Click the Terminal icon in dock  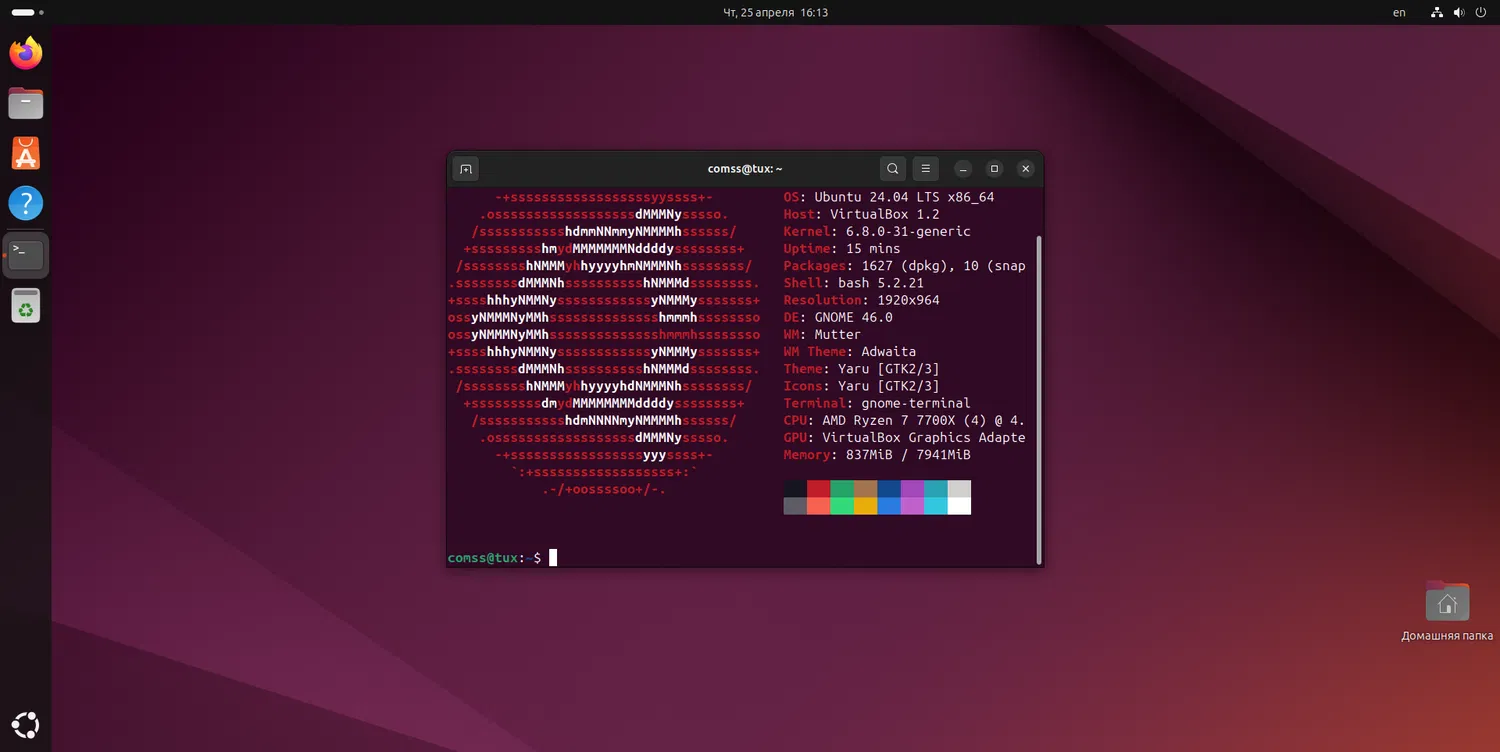click(x=26, y=254)
